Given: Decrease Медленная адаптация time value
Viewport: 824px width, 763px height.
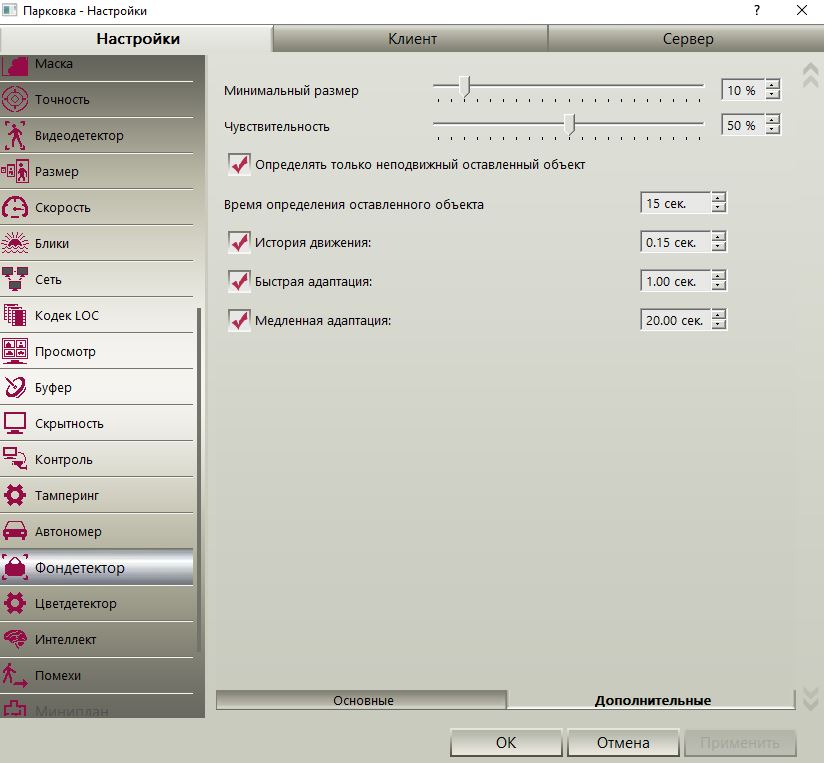Looking at the screenshot, I should tap(718, 325).
